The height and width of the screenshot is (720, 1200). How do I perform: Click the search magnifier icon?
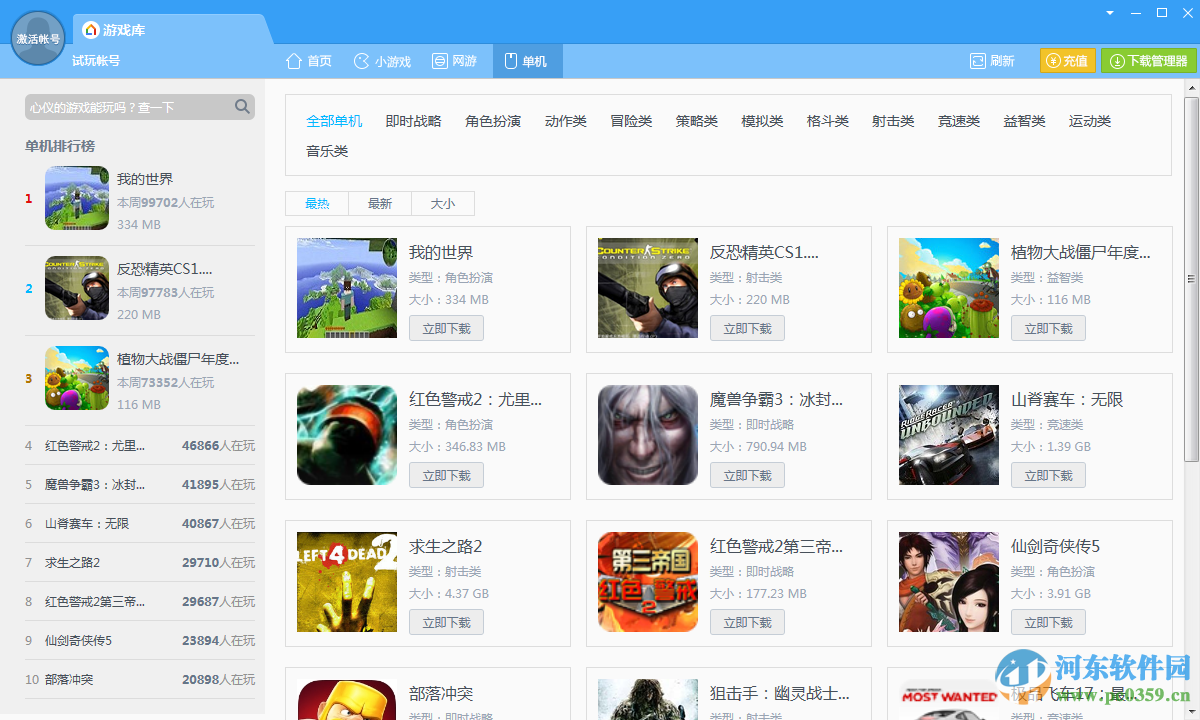pyautogui.click(x=242, y=107)
